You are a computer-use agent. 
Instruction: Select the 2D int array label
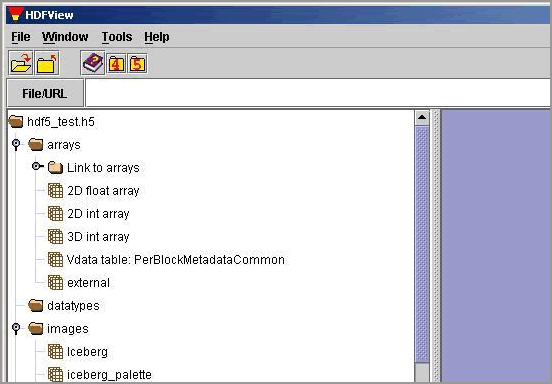coord(98,214)
